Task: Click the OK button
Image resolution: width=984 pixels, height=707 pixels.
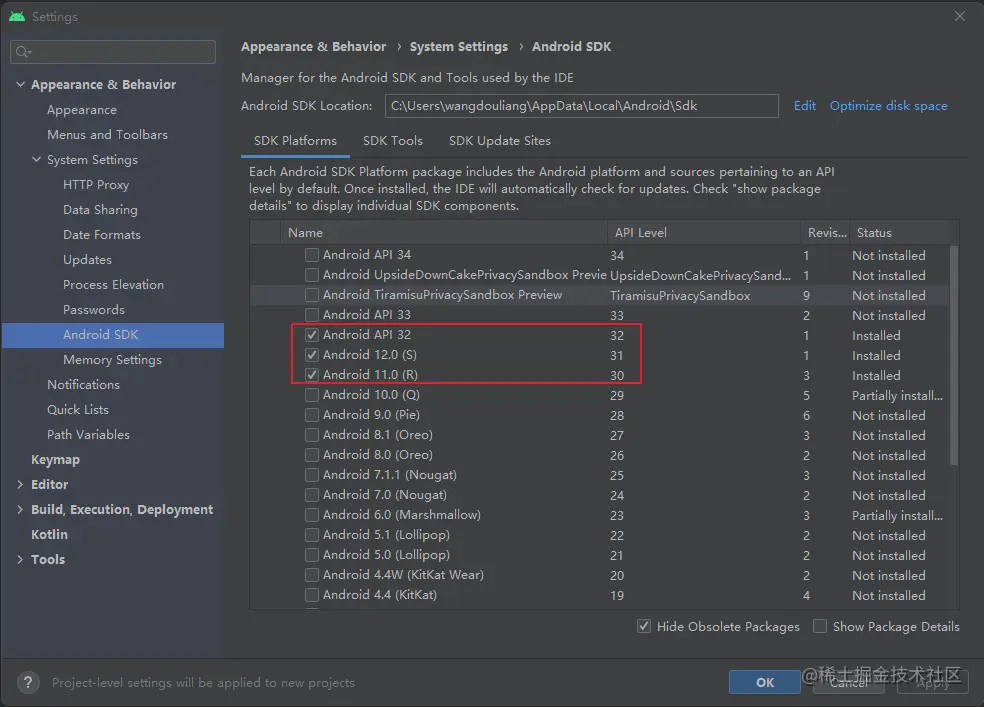Action: pos(764,683)
